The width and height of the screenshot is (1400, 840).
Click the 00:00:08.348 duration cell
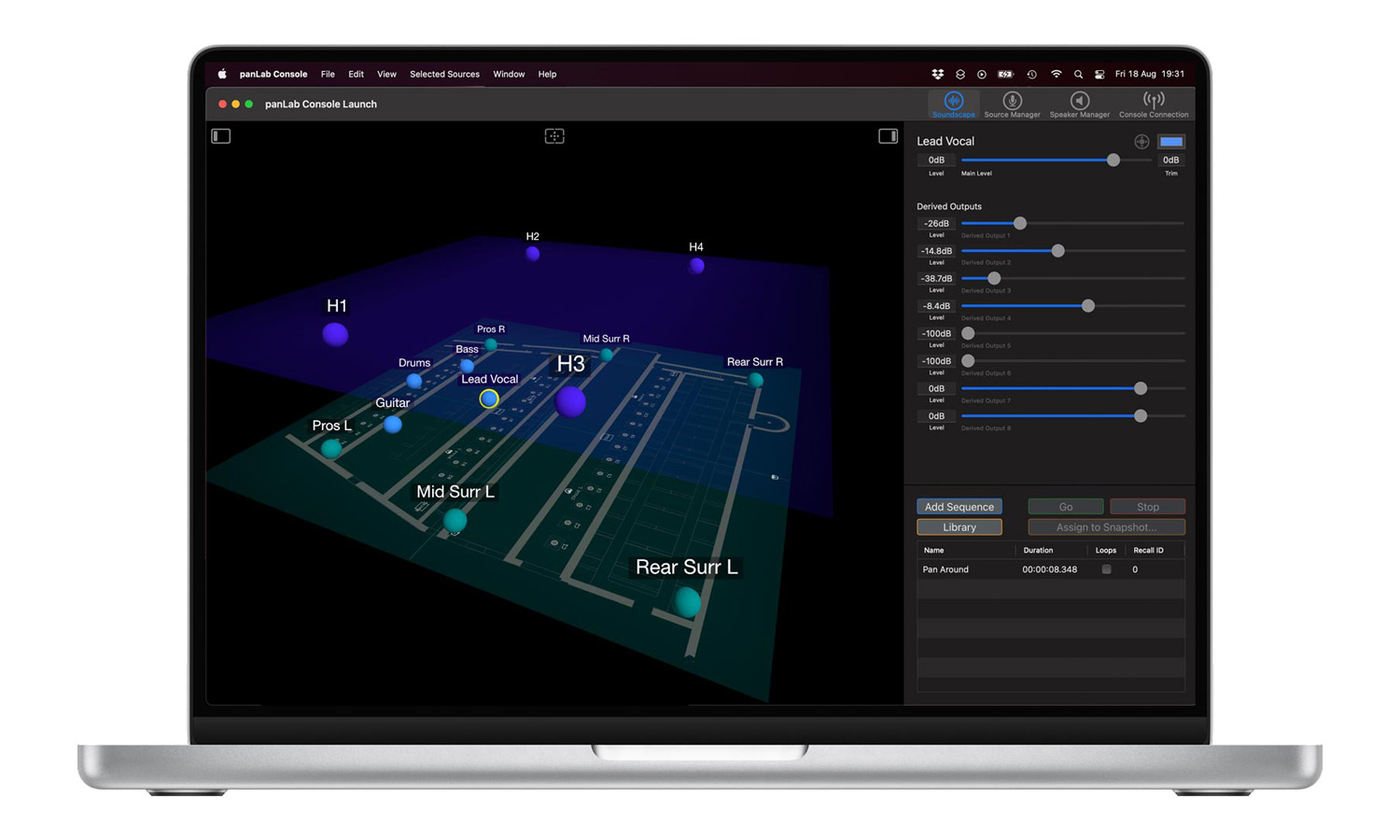click(1049, 569)
